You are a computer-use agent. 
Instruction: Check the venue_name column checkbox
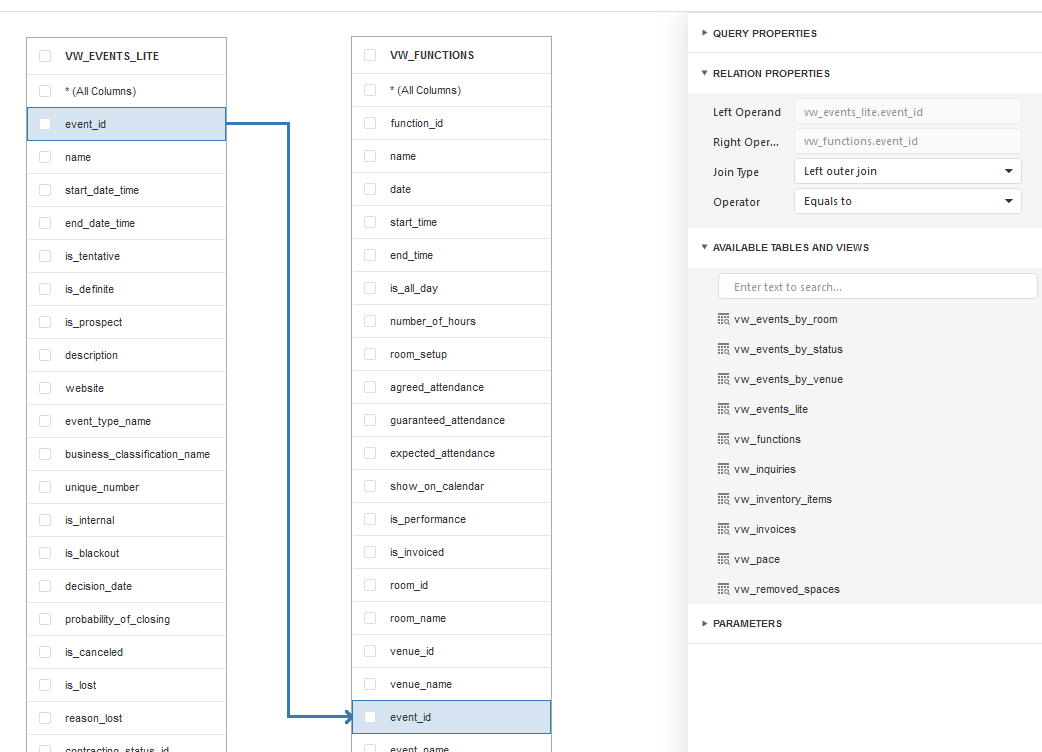coord(370,684)
